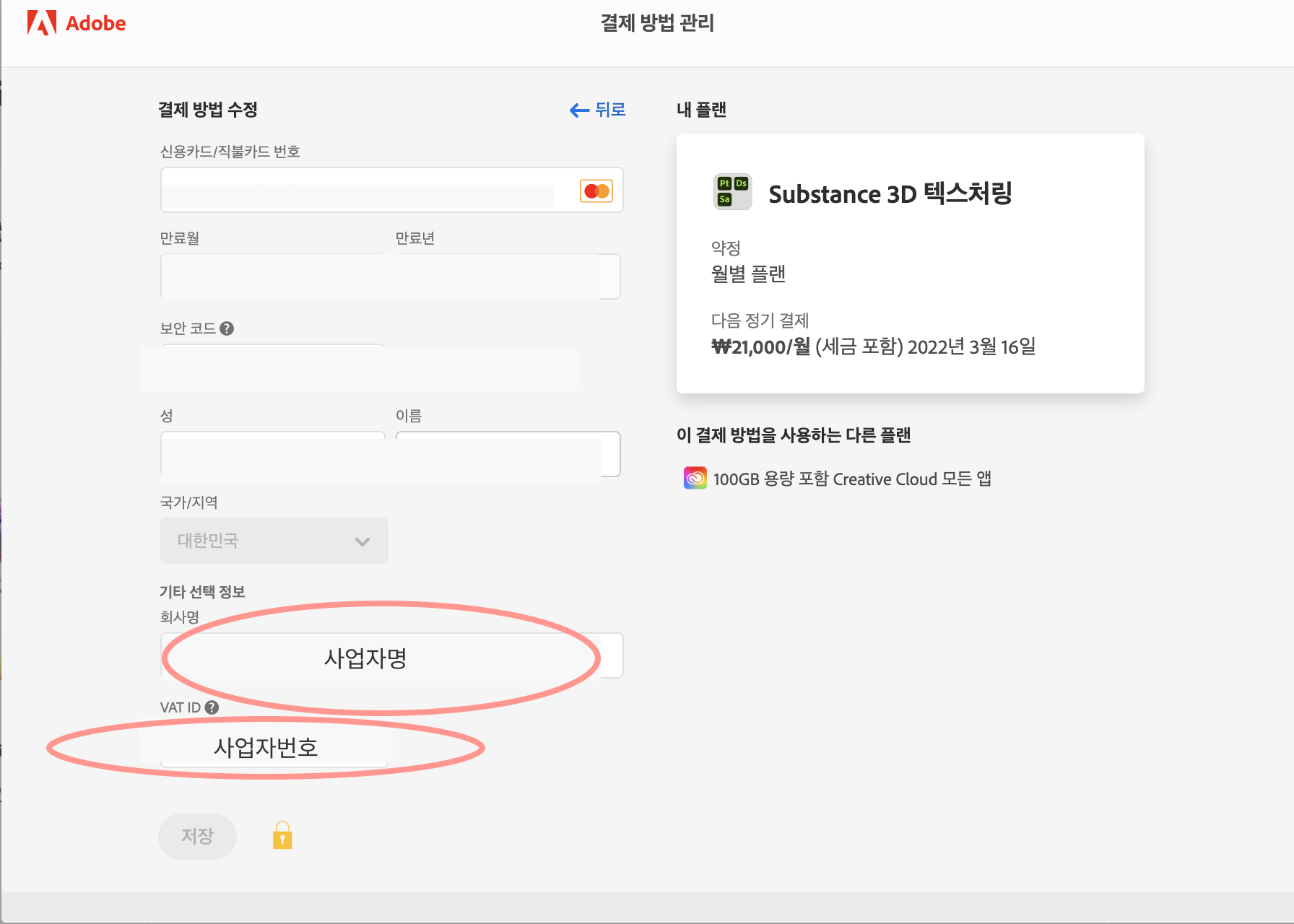The width and height of the screenshot is (1294, 924).
Task: Open the 대한민국 country dropdown
Action: [274, 541]
